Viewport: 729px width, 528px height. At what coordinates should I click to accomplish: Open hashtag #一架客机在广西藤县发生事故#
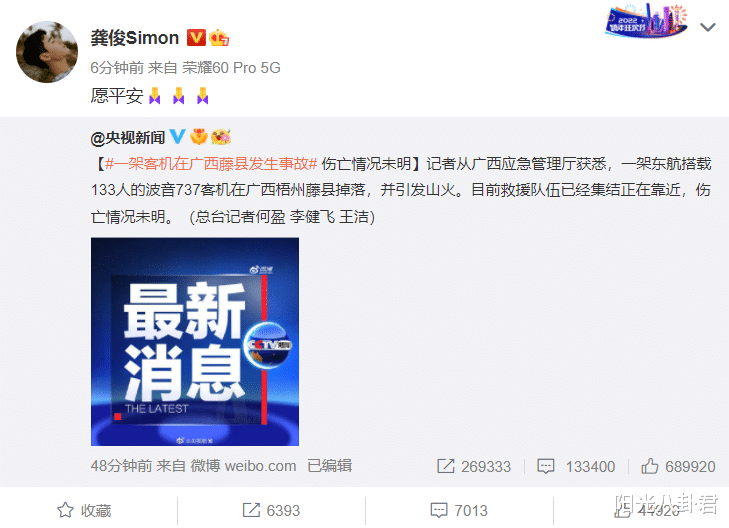point(211,164)
